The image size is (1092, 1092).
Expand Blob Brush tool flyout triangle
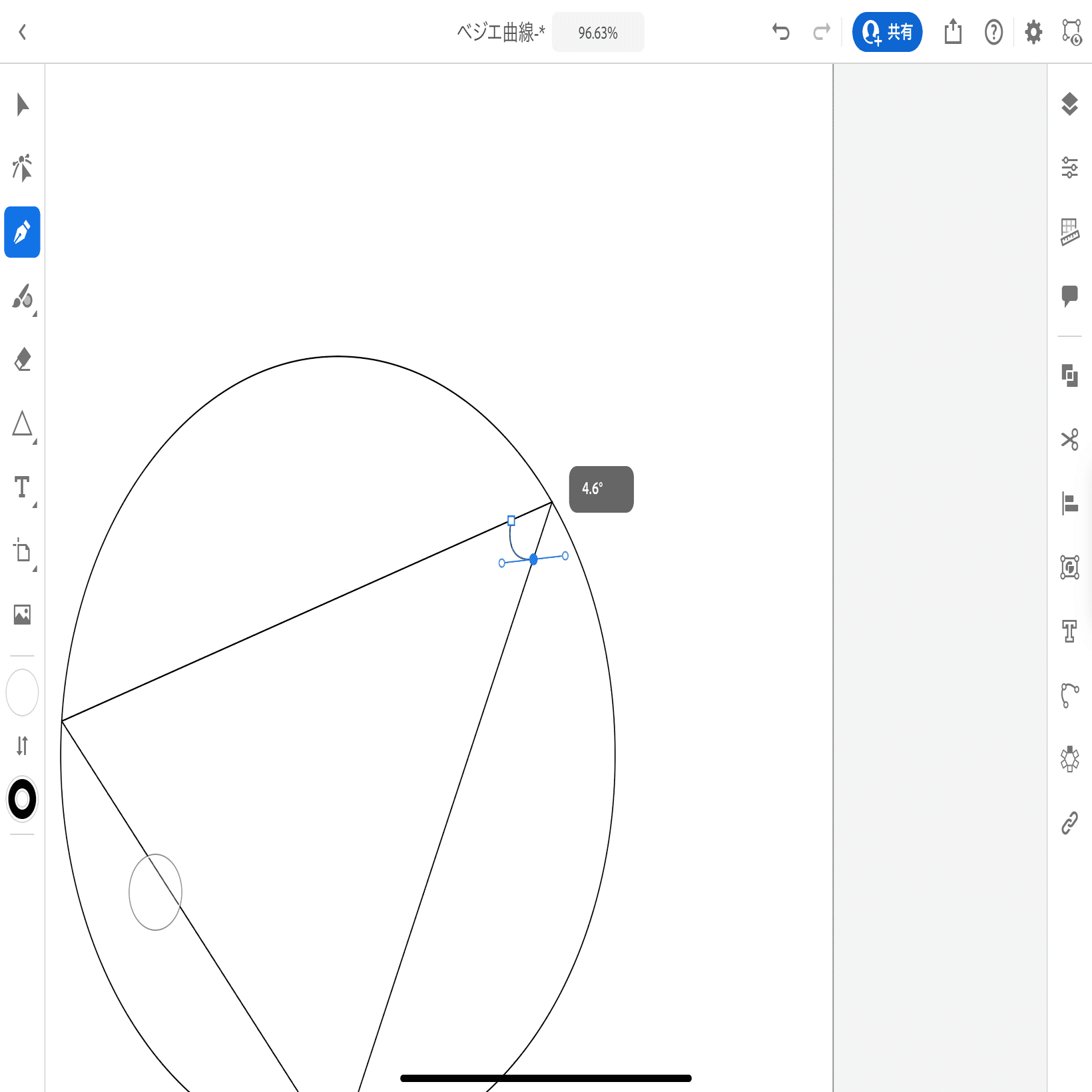coord(35,314)
